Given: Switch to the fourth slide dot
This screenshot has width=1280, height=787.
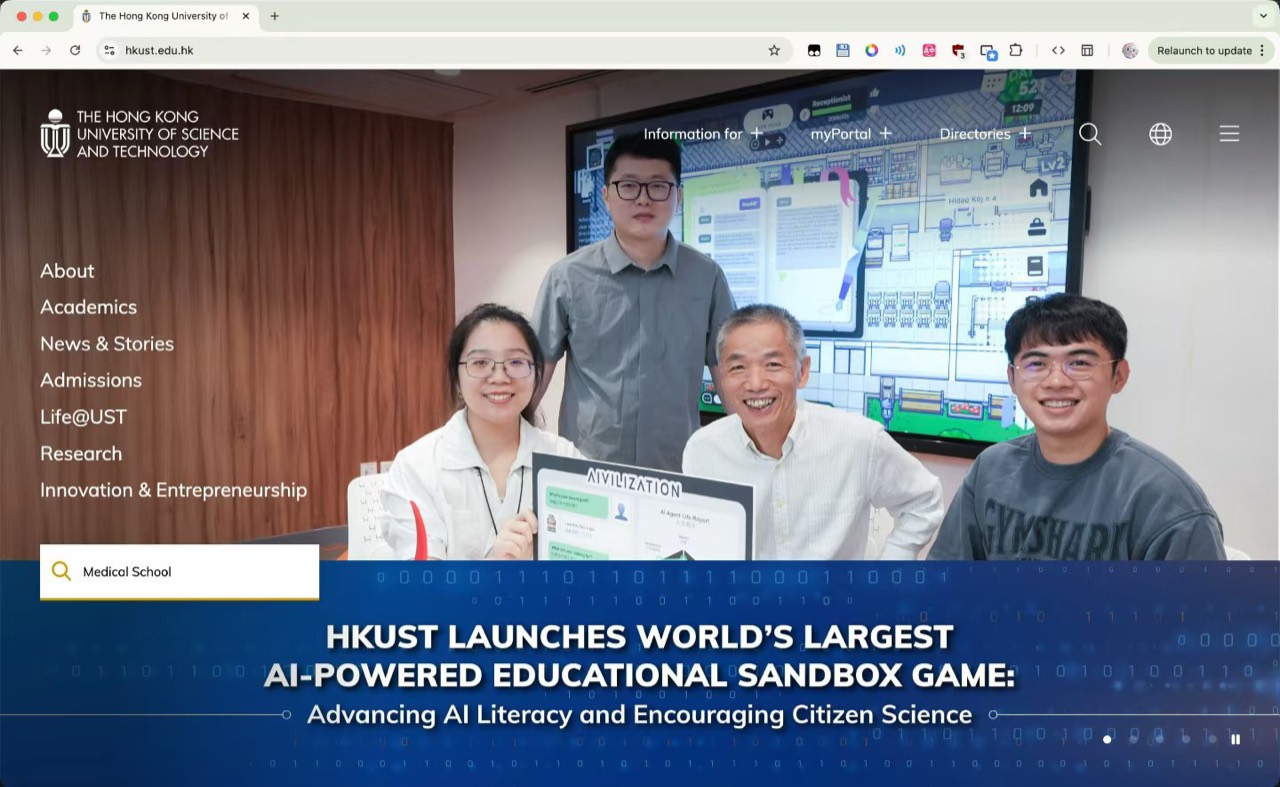Looking at the screenshot, I should point(1186,739).
